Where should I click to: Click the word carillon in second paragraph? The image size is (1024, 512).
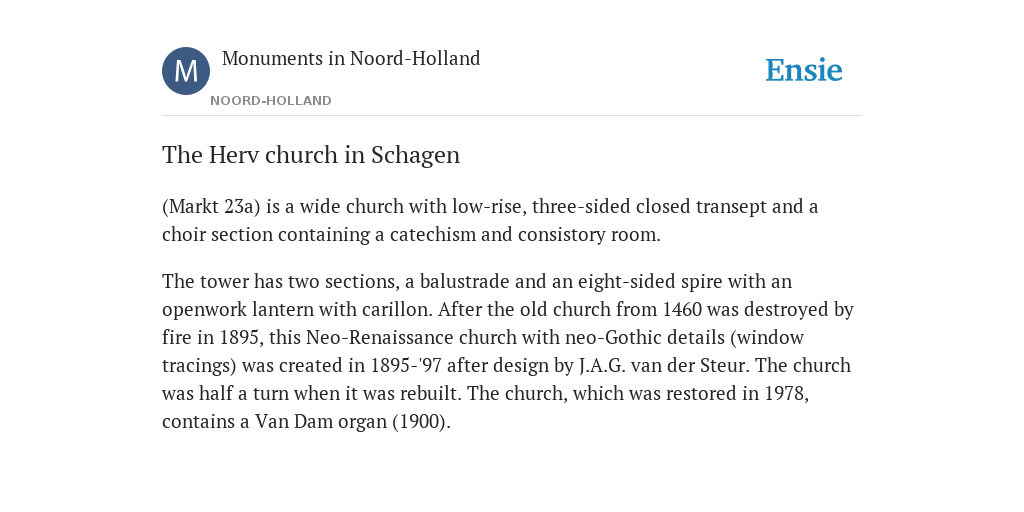396,309
